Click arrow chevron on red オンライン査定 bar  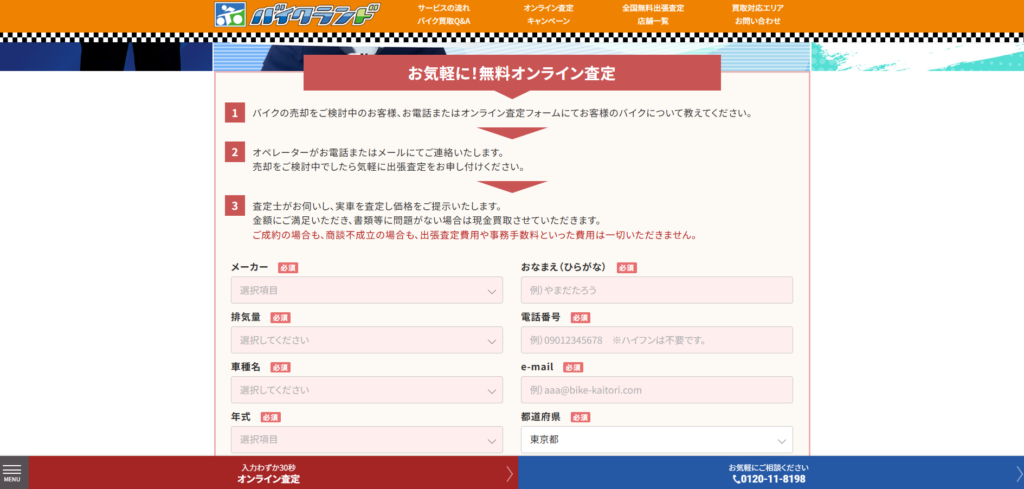(x=509, y=473)
